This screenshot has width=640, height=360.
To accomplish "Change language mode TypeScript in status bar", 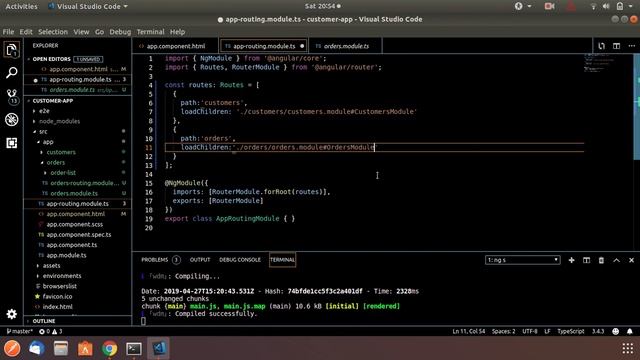I will (571, 331).
